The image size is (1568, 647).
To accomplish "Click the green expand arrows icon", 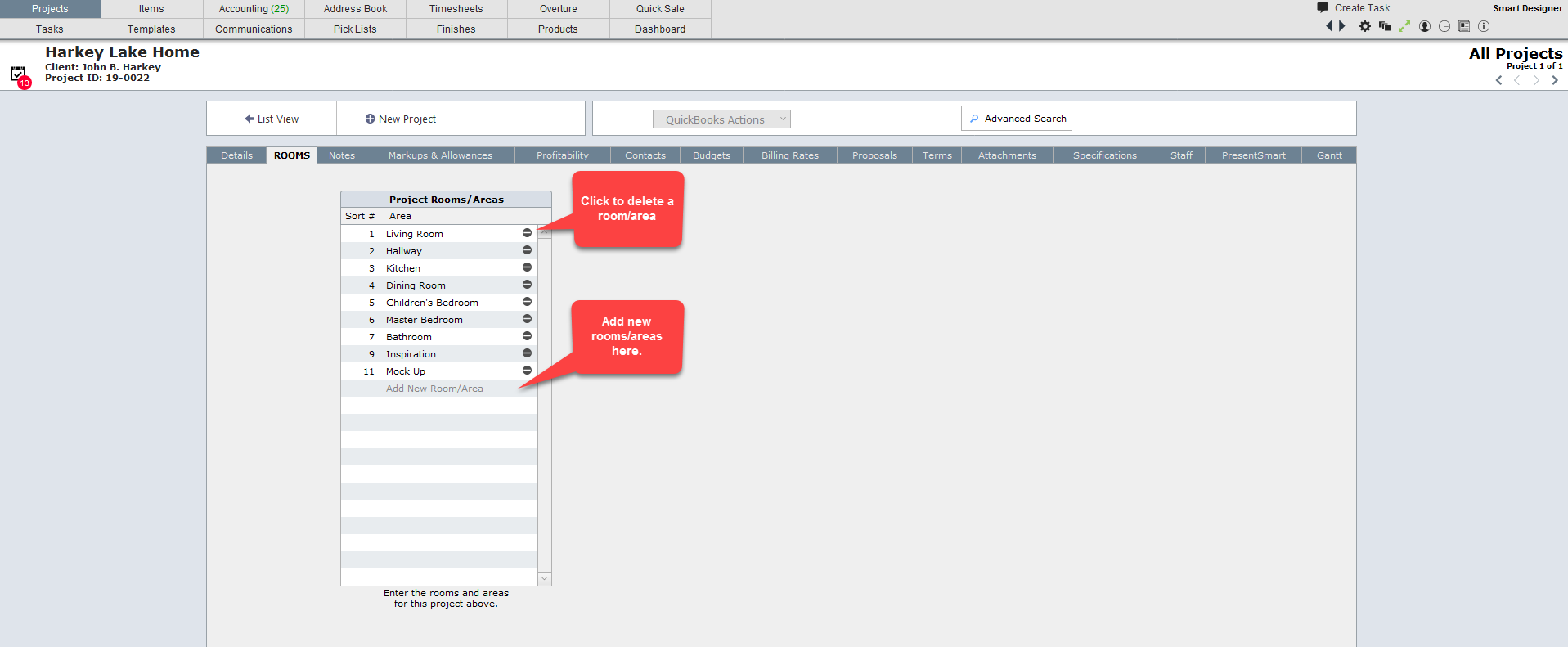I will pos(1404,26).
